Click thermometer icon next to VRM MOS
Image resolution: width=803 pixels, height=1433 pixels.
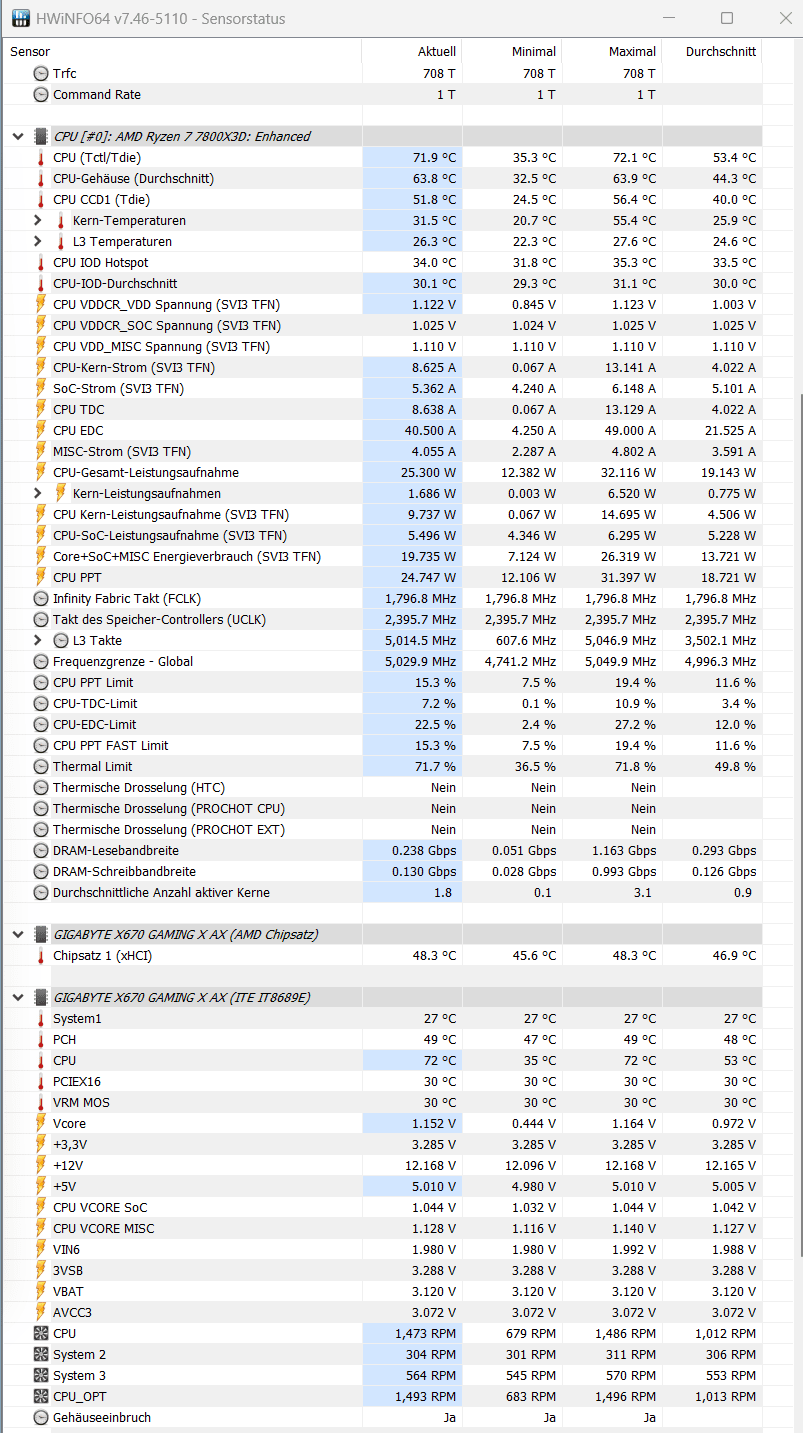[x=41, y=1102]
